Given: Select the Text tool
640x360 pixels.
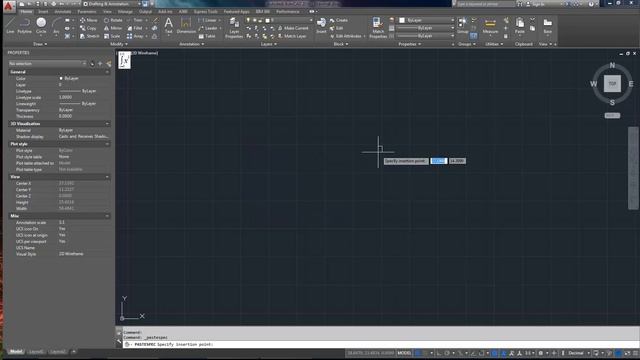Looking at the screenshot, I should pos(169,25).
